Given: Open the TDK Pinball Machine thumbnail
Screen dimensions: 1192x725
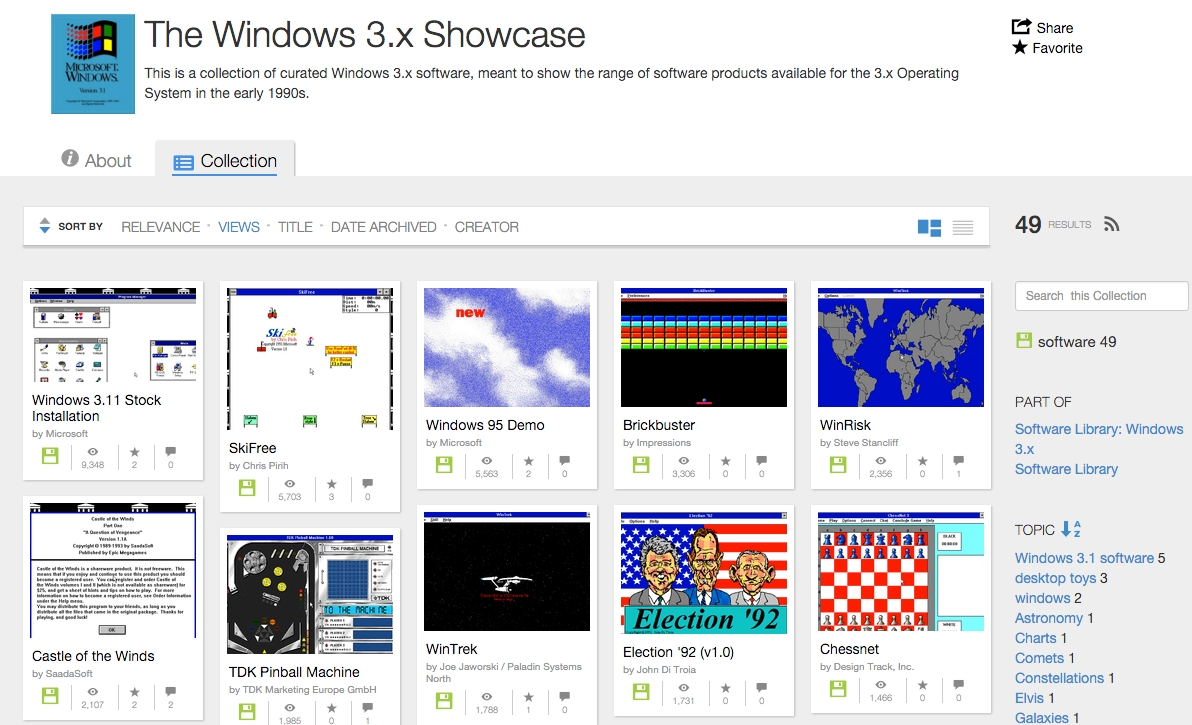Looking at the screenshot, I should (310, 594).
